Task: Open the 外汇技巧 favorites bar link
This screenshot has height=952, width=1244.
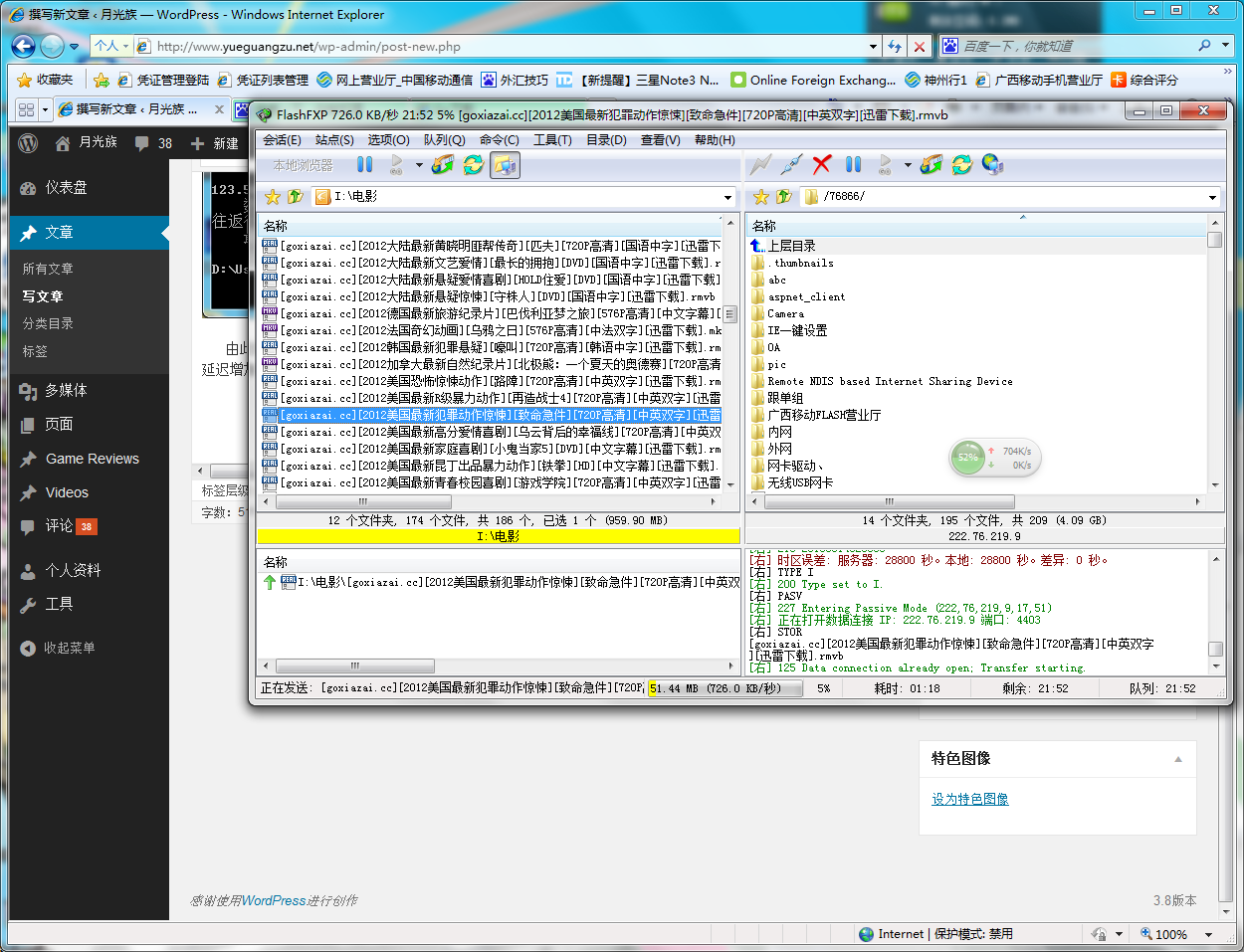Action: [x=514, y=80]
